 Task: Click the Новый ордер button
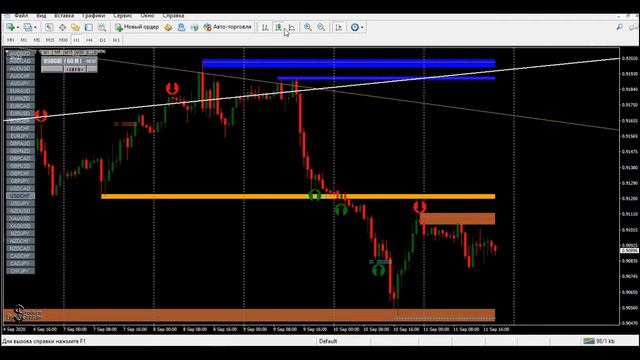coord(137,27)
